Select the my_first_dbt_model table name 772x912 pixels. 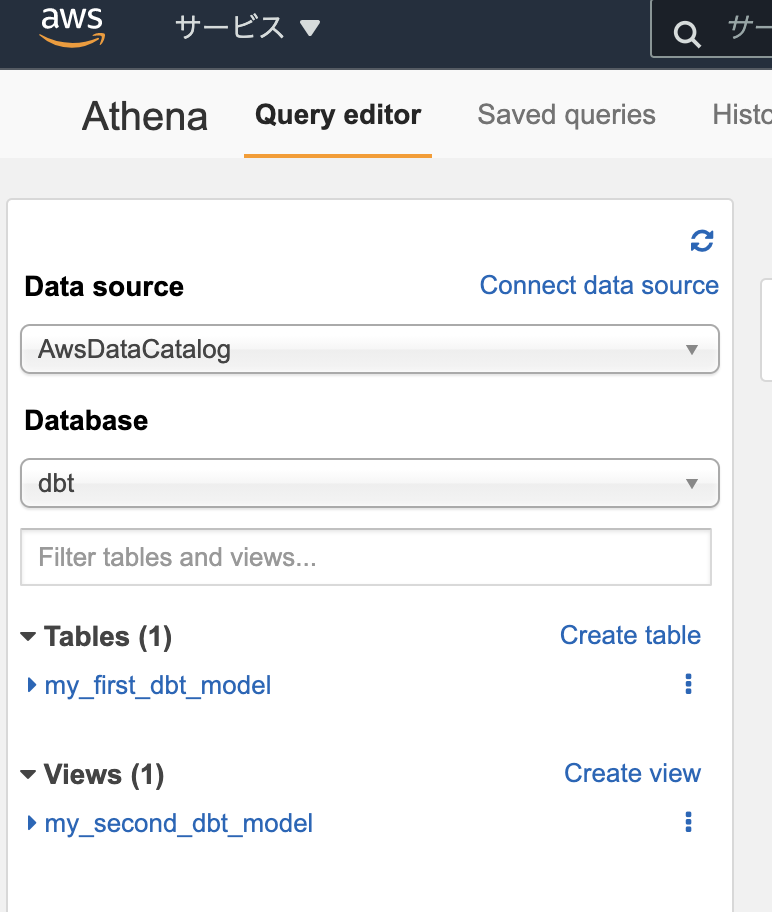pos(158,685)
